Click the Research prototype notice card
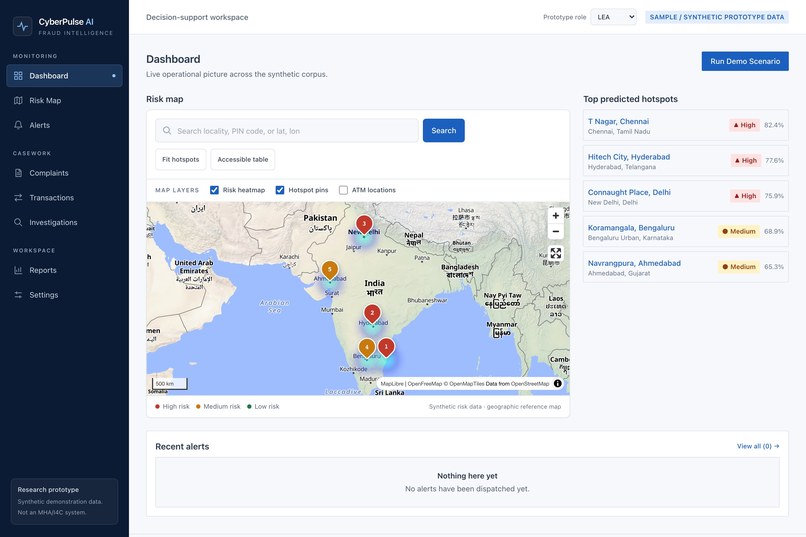This screenshot has width=806, height=537. (x=64, y=501)
